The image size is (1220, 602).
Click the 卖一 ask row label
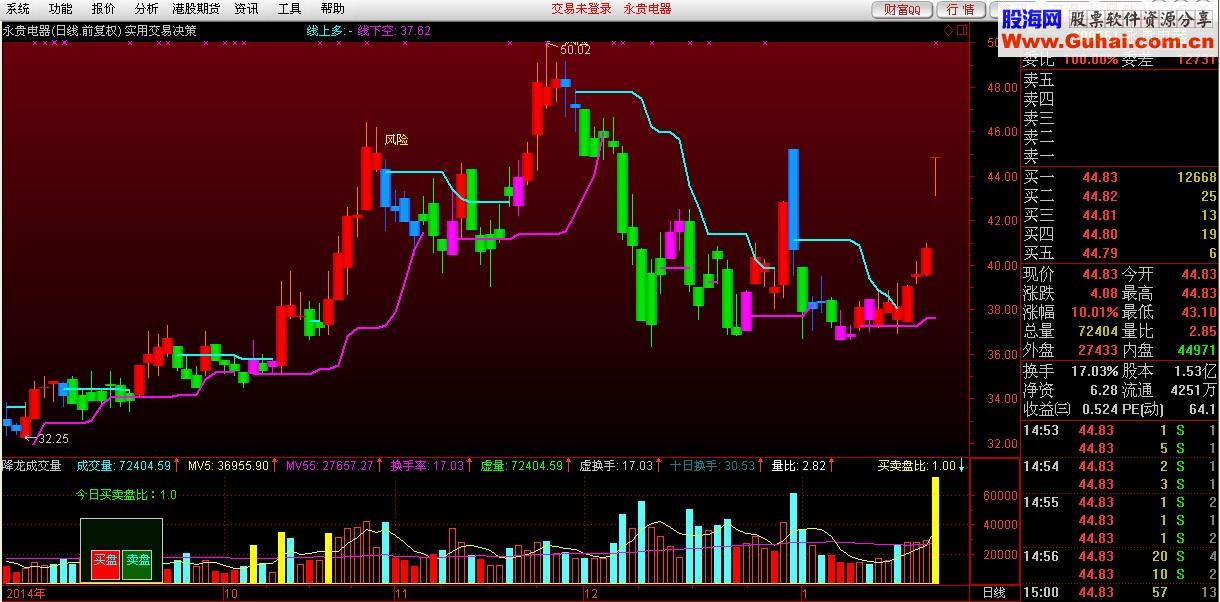pyautogui.click(x=1039, y=157)
